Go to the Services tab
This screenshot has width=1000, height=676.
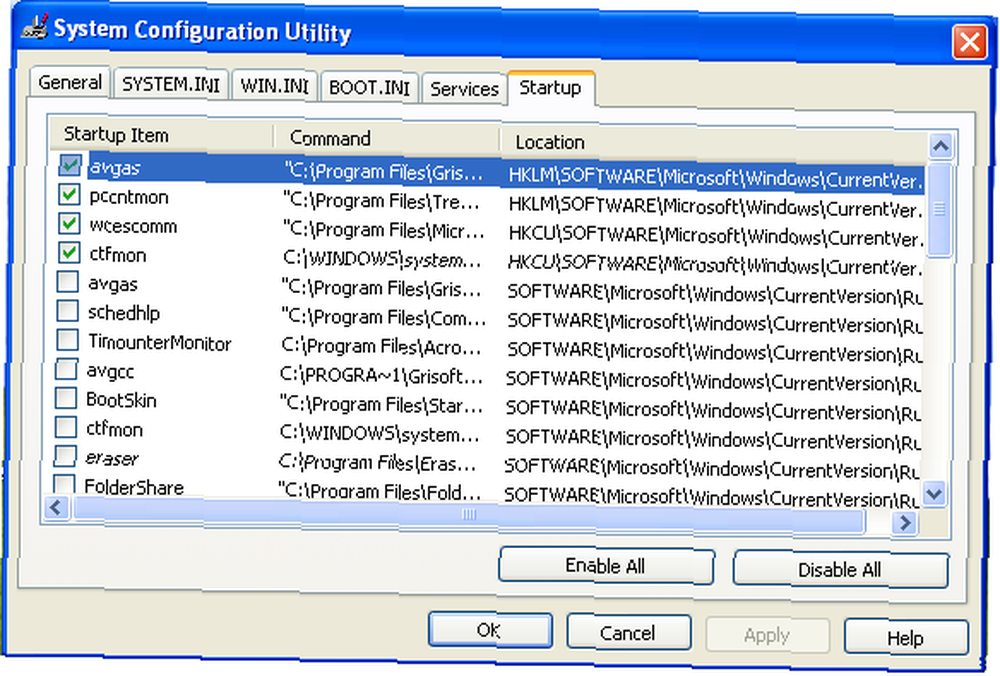point(464,89)
